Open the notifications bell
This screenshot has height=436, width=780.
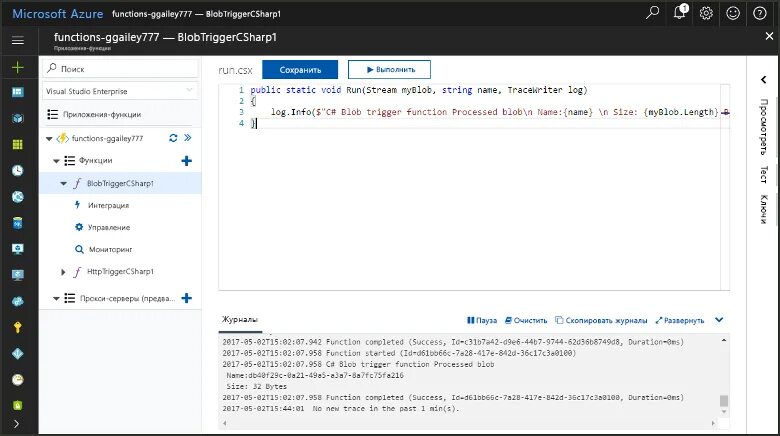(680, 12)
